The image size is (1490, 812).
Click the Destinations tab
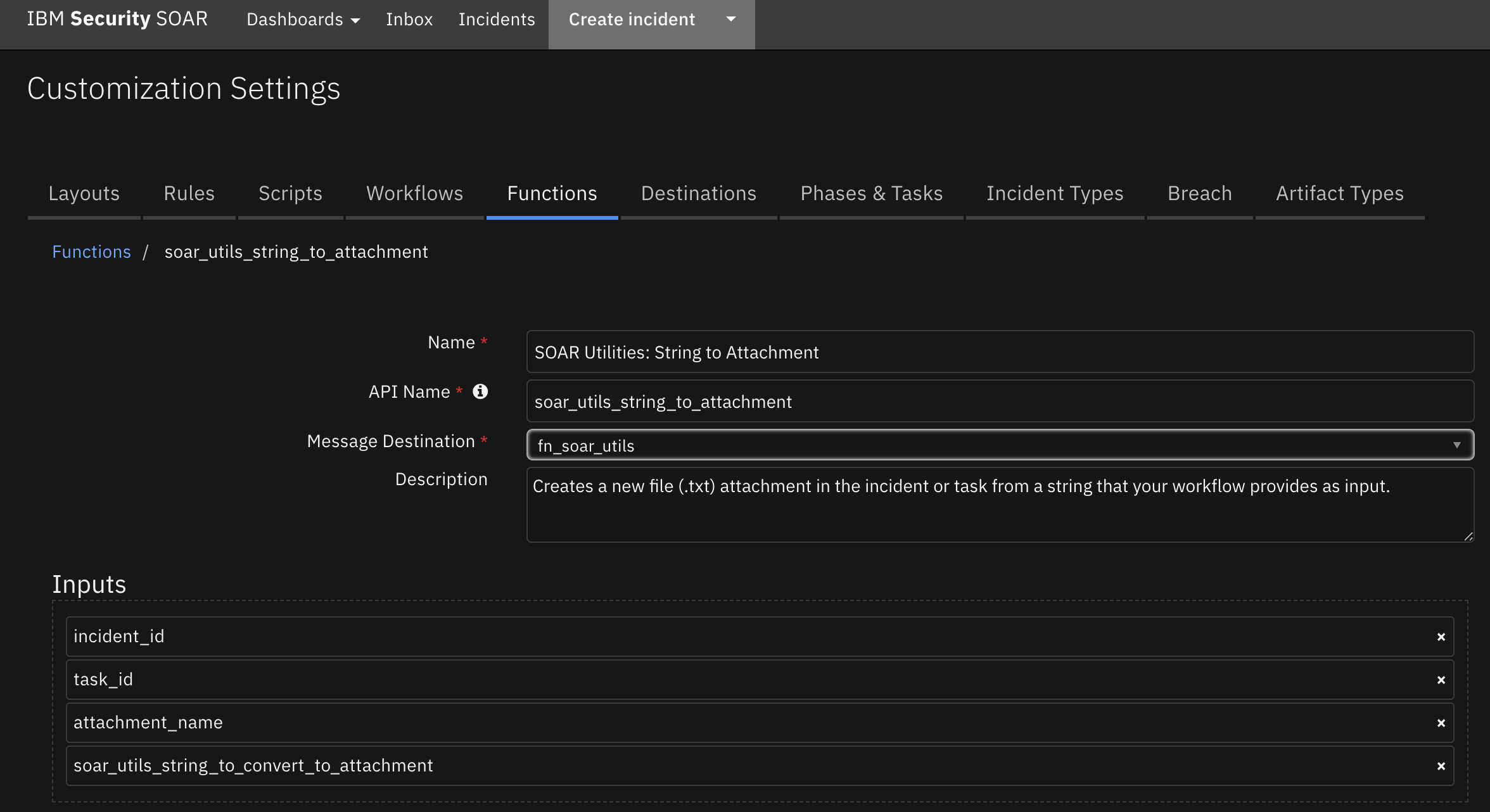[x=698, y=192]
